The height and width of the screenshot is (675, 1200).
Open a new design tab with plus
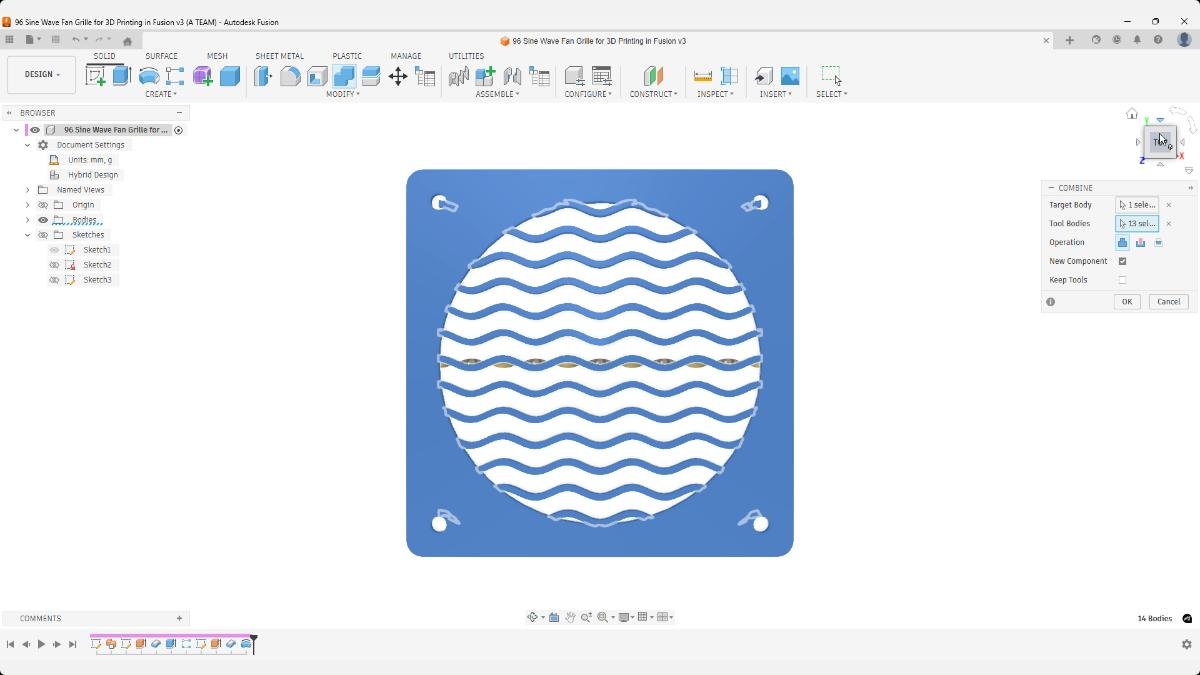[x=1069, y=40]
